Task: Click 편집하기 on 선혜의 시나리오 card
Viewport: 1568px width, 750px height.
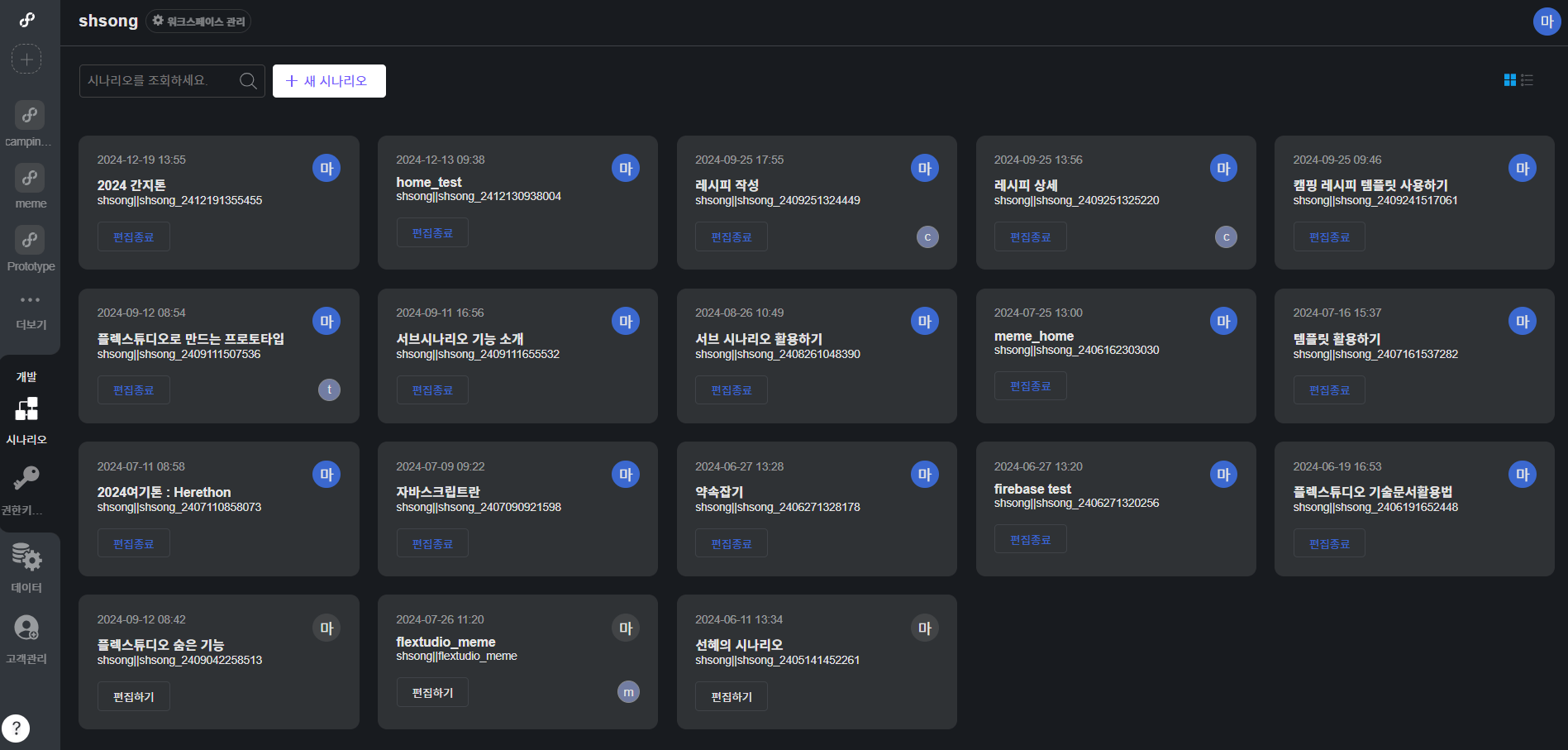Action: point(732,697)
